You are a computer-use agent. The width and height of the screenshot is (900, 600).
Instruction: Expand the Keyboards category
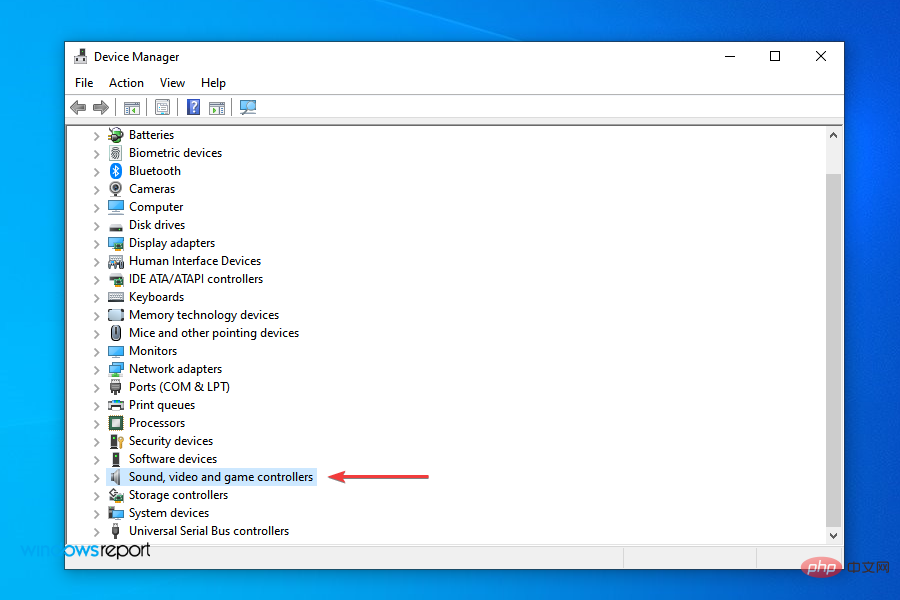96,296
